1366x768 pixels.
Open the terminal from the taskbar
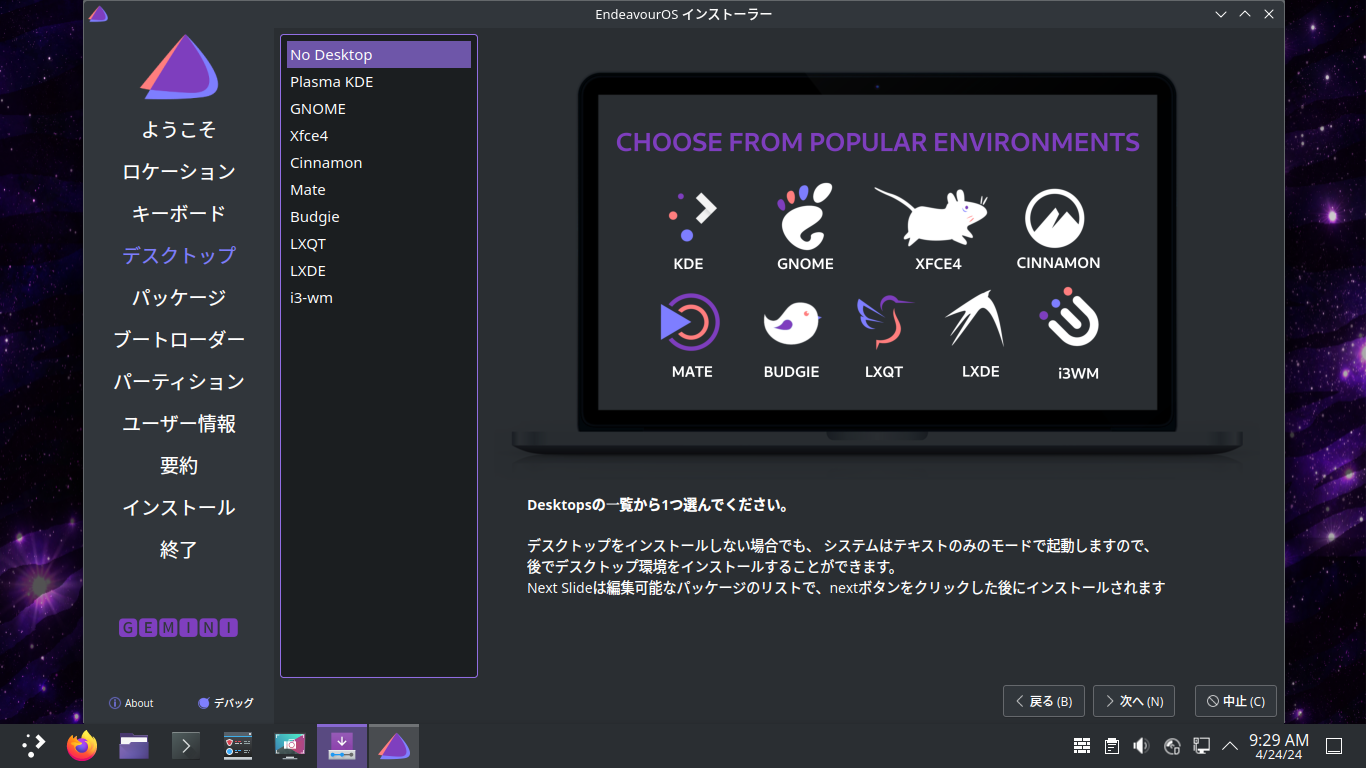(x=186, y=746)
